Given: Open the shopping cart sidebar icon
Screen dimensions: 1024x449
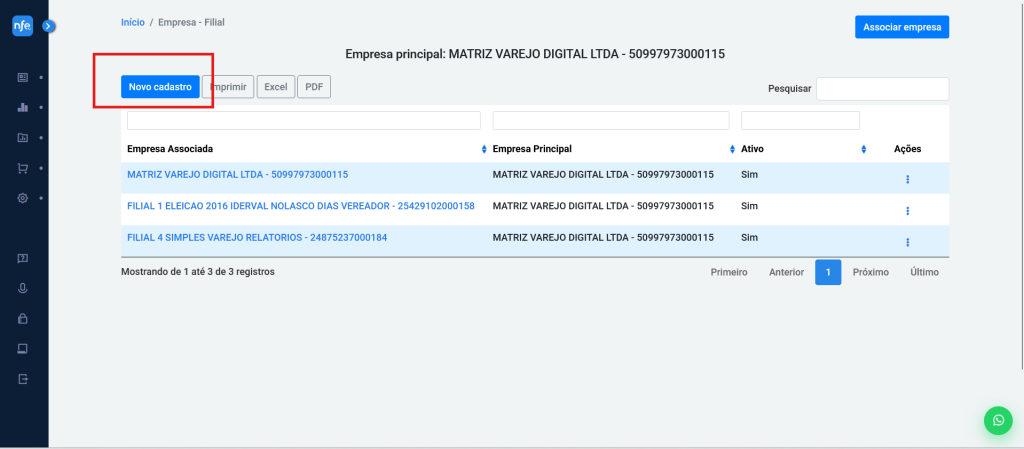Looking at the screenshot, I should pos(23,168).
